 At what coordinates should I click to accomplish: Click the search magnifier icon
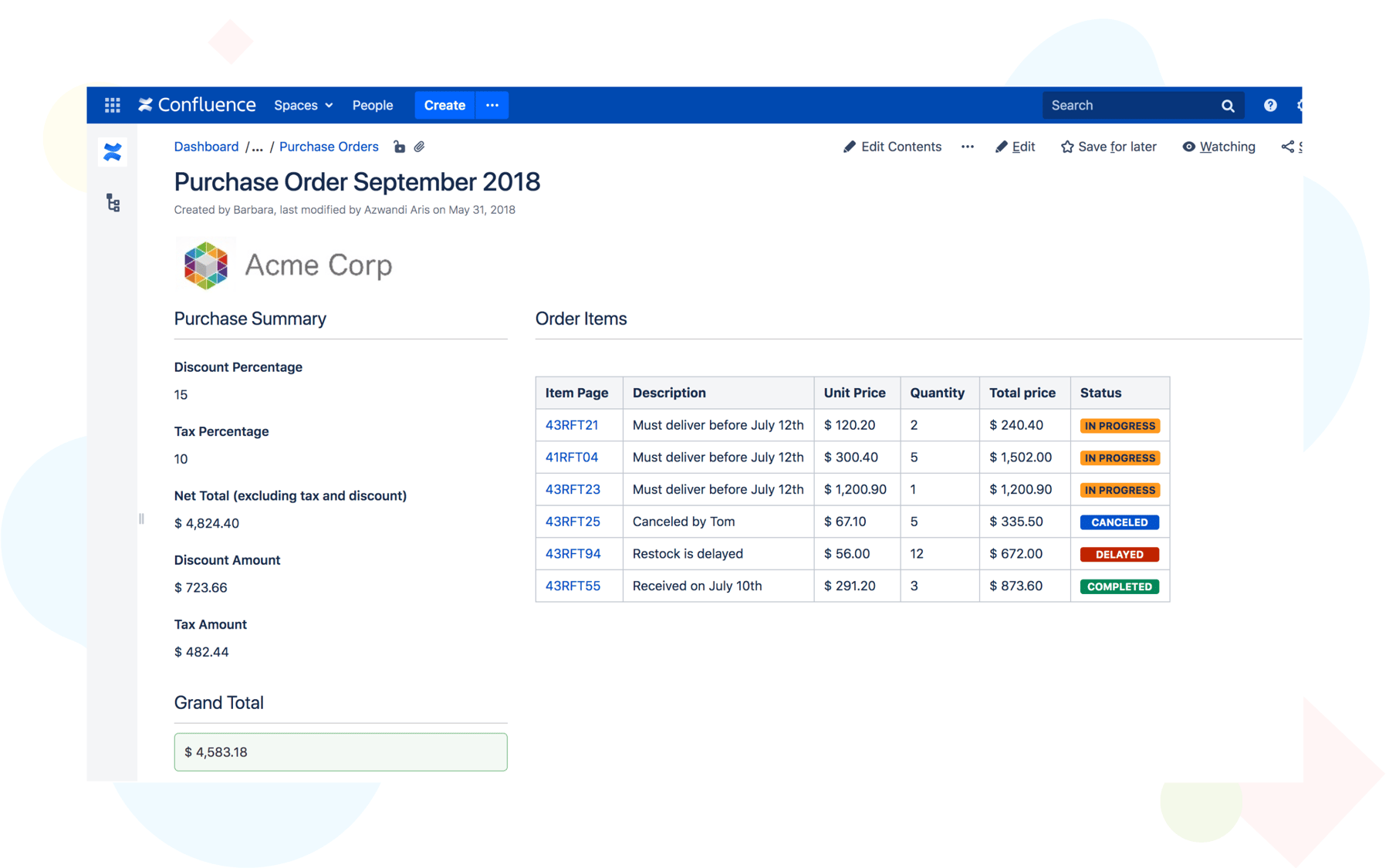pos(1228,106)
